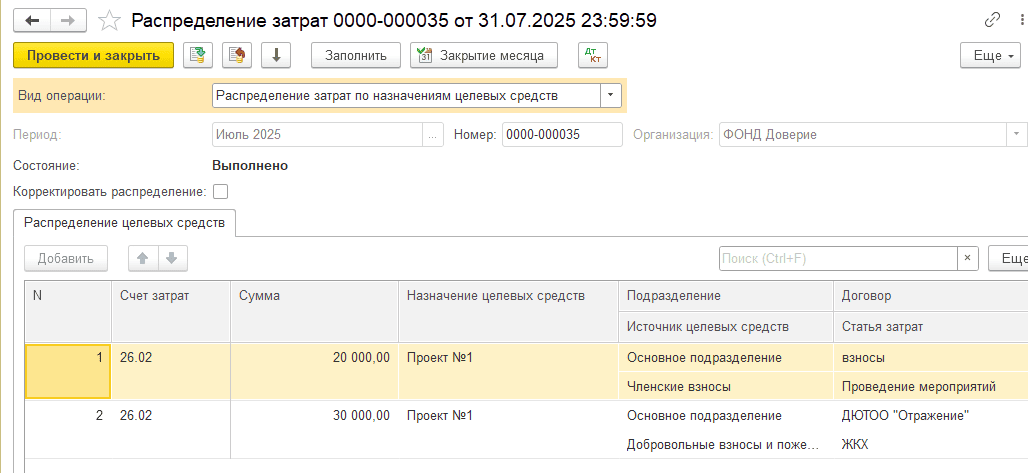Copy the document link via chain icon
Viewport: 1028px width, 473px height.
[992, 20]
